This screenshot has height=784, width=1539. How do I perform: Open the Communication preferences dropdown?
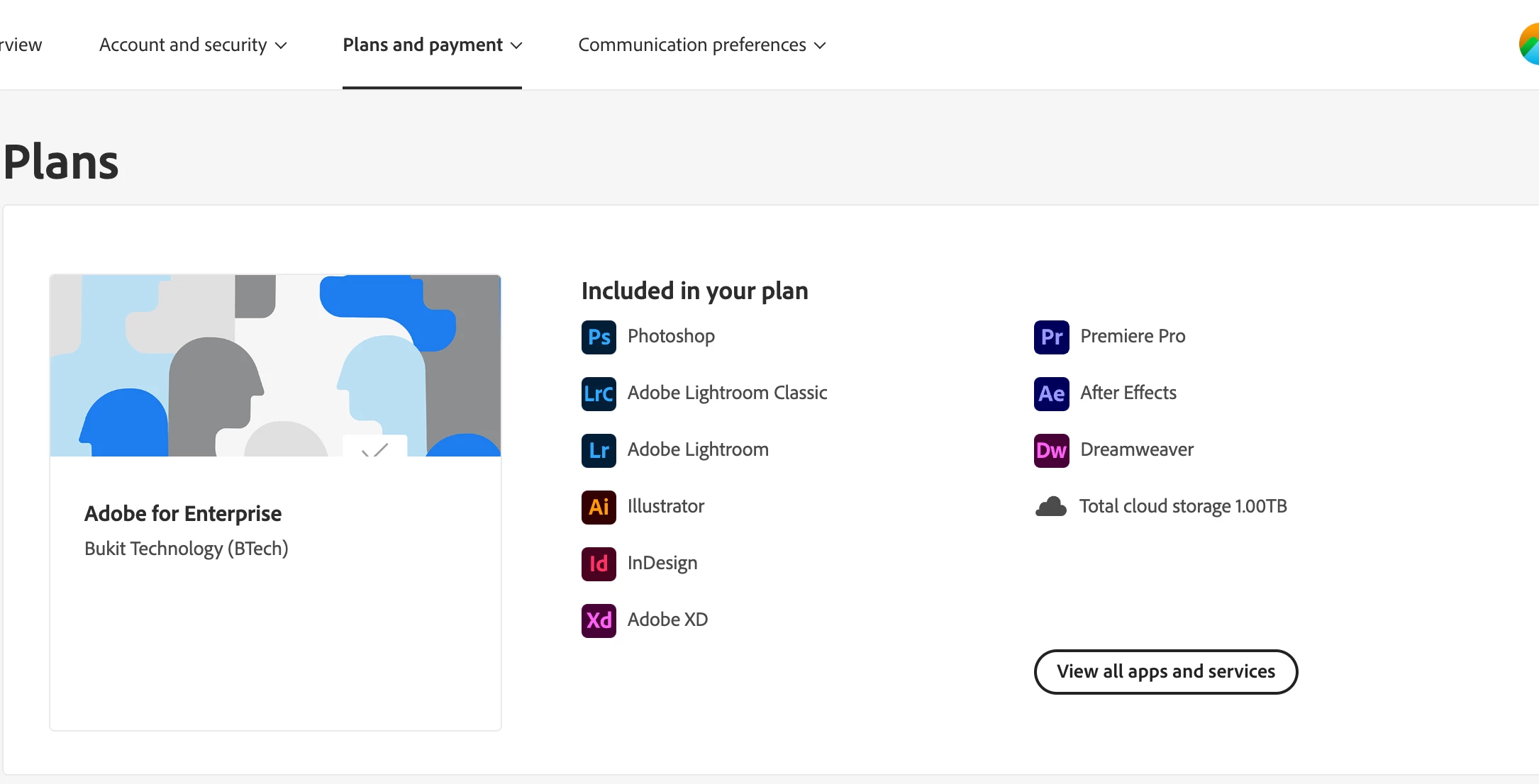coord(702,45)
